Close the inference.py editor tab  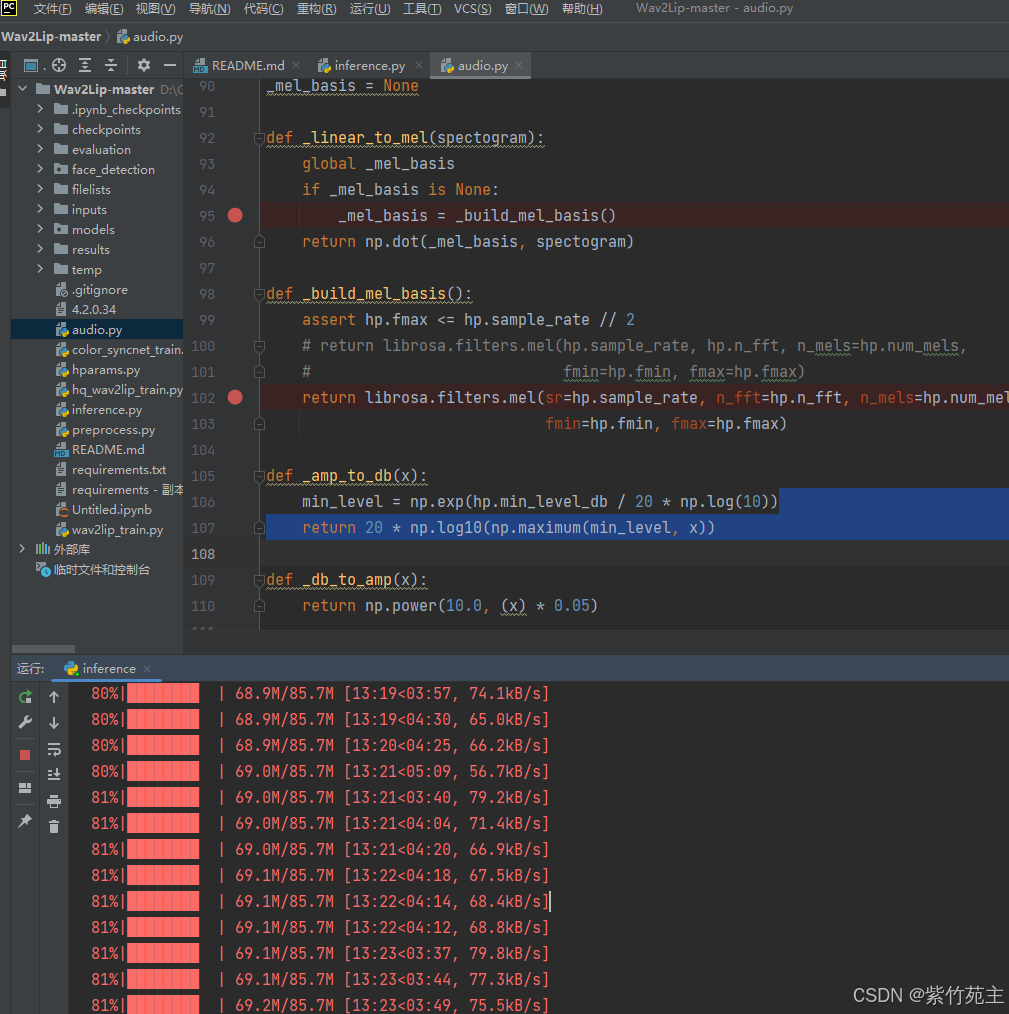[418, 65]
